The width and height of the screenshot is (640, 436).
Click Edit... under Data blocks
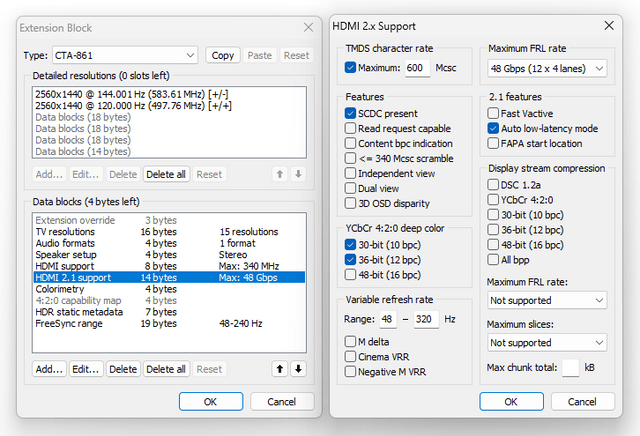[x=86, y=369]
